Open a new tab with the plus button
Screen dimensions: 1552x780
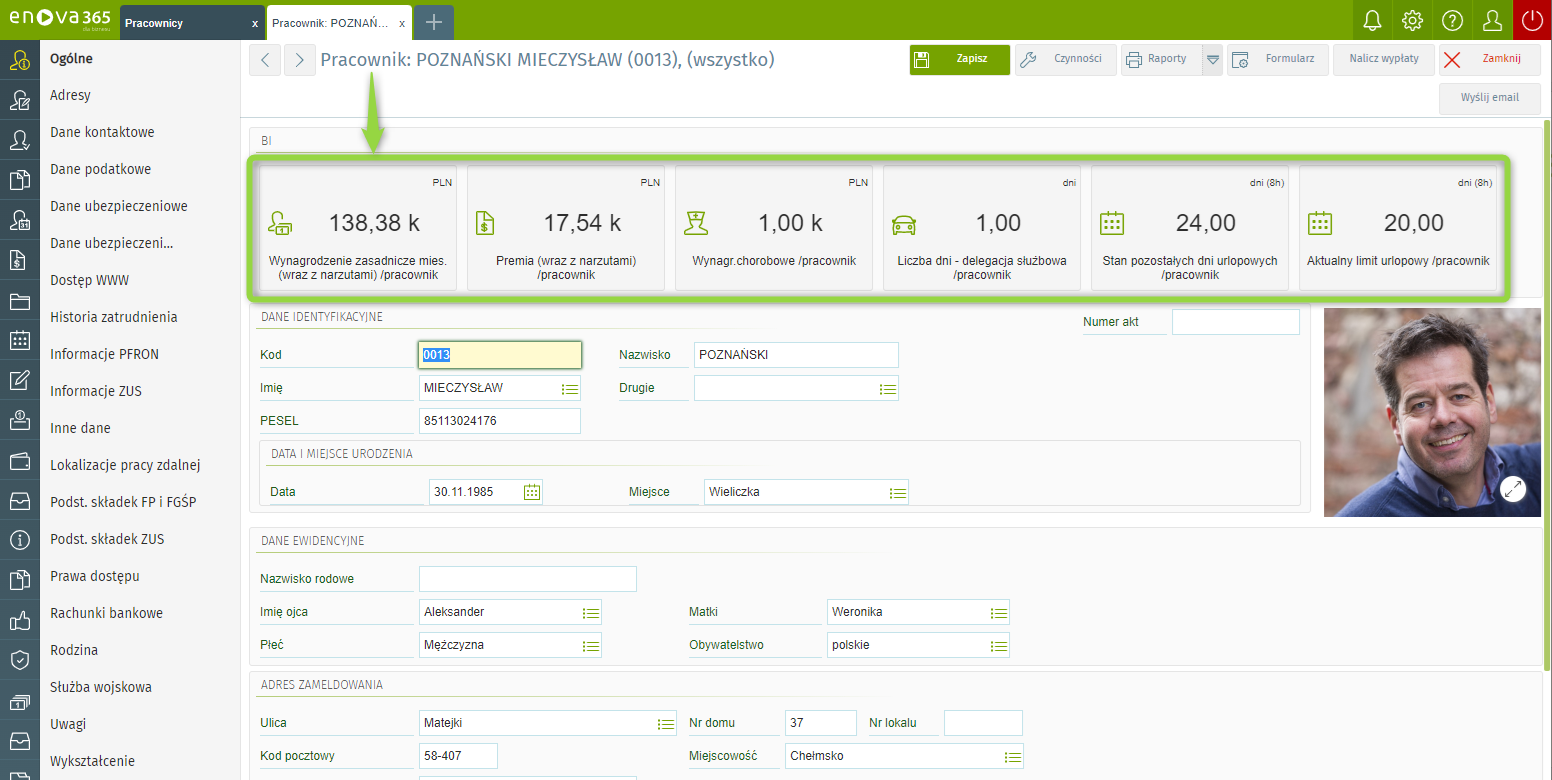(x=434, y=23)
